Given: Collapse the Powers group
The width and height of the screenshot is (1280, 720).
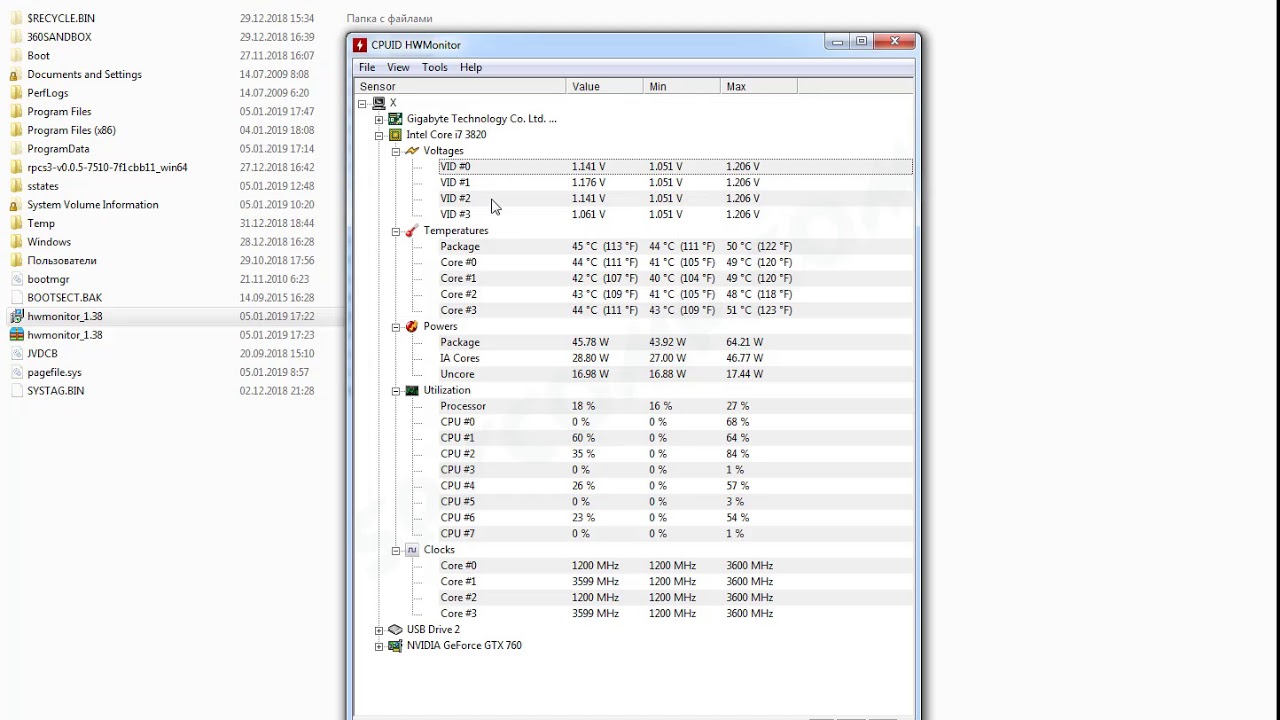Looking at the screenshot, I should tap(396, 327).
